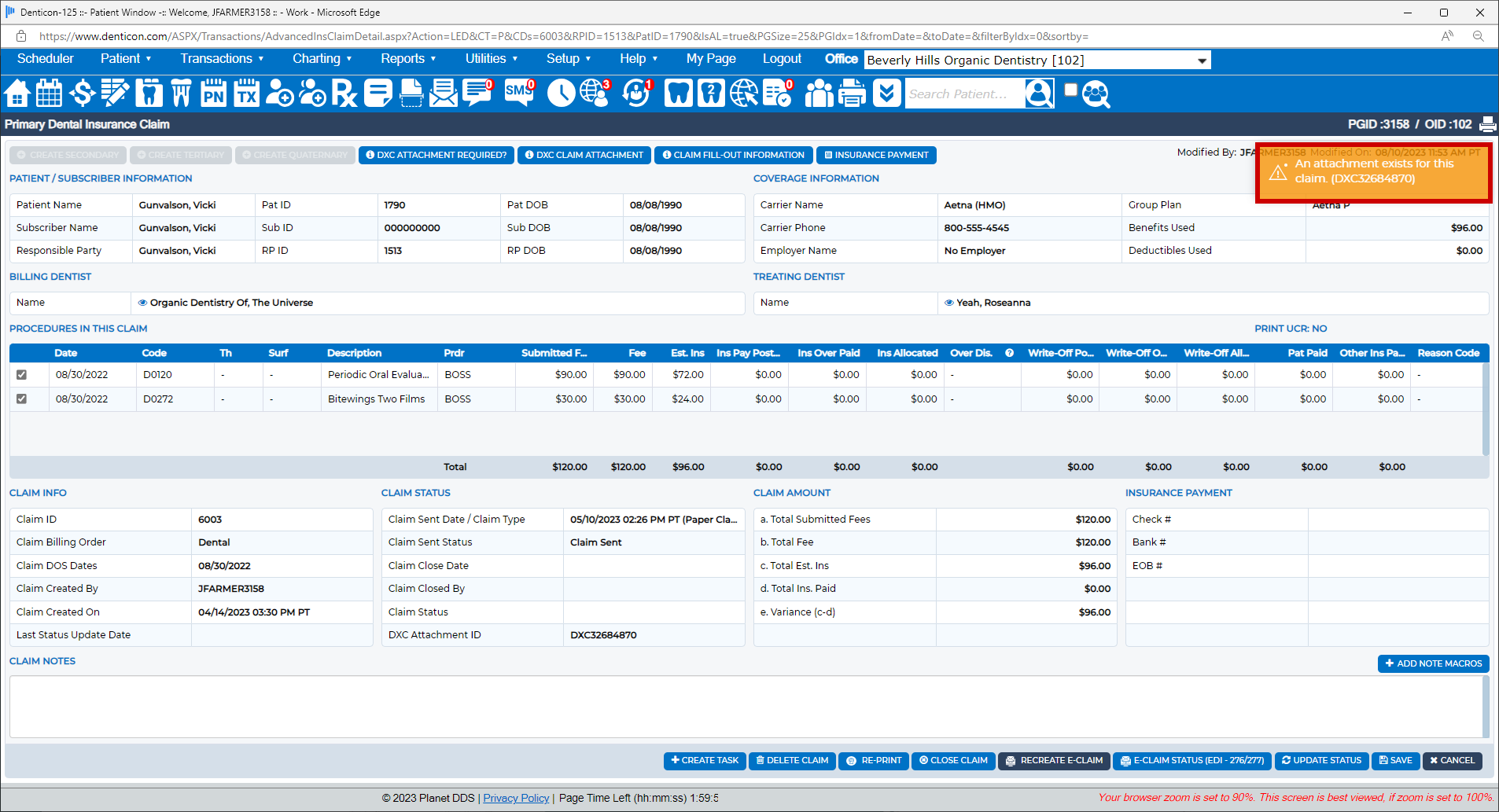
Task: Click Add Note Macros
Action: (x=1434, y=663)
